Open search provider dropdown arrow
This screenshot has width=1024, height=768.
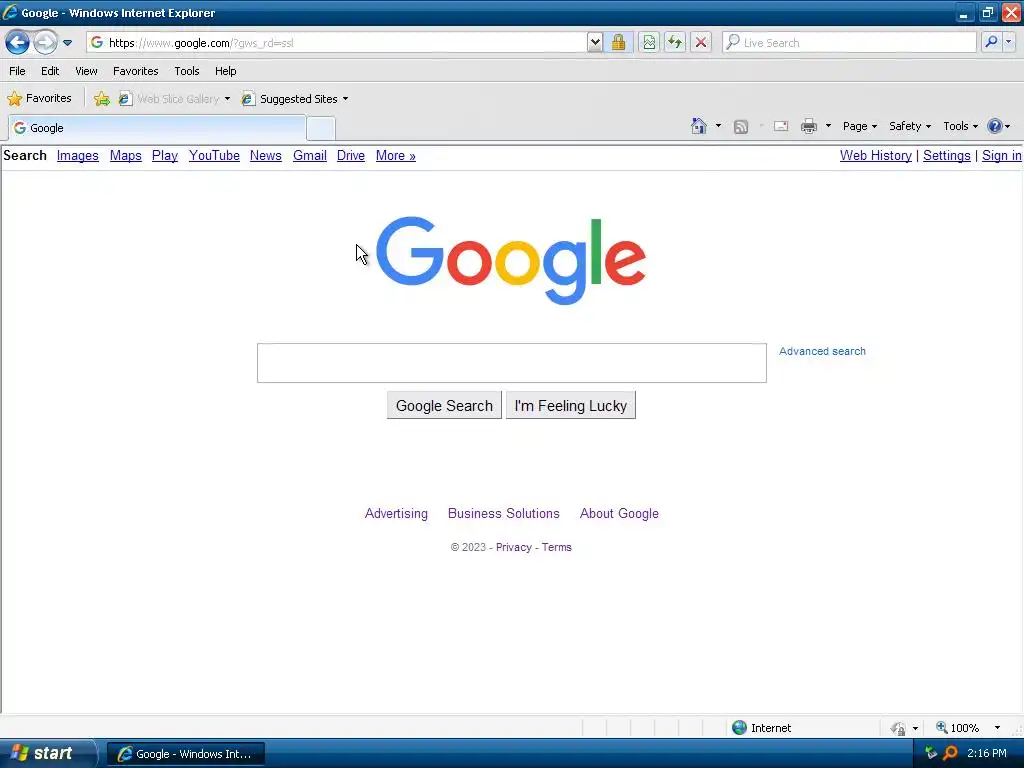[1008, 42]
